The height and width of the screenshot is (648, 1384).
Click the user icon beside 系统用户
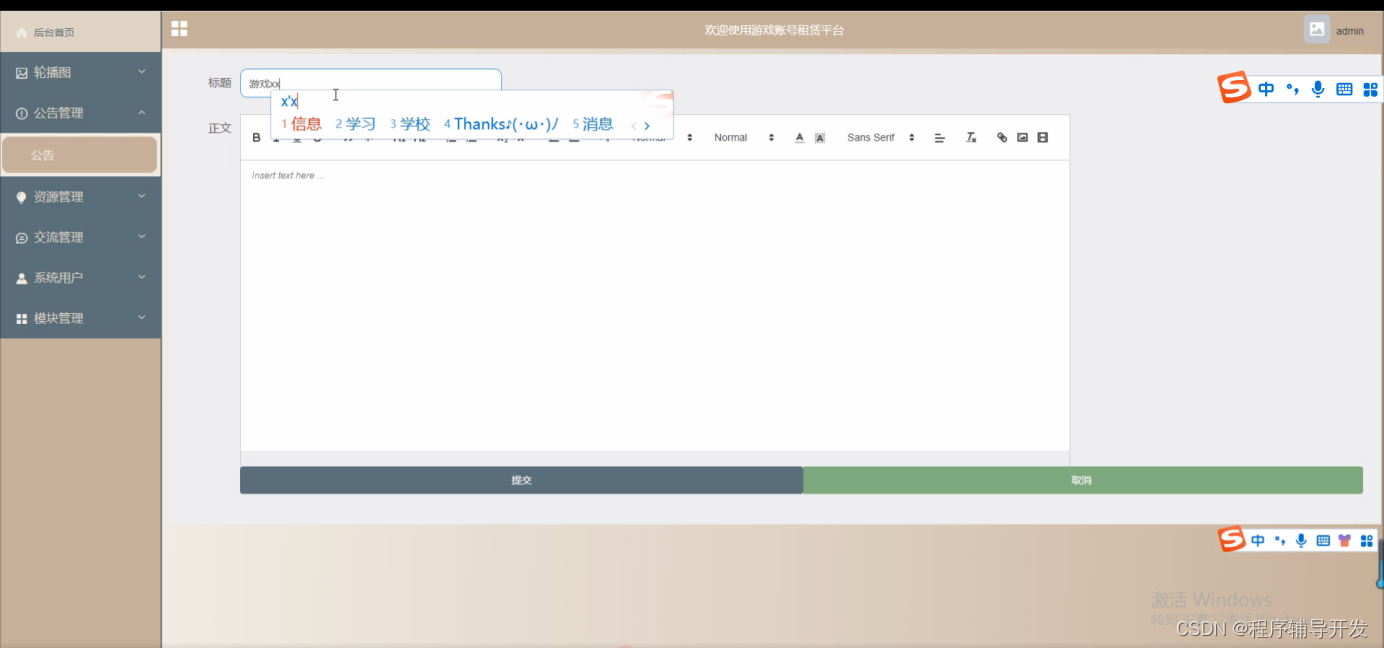pyautogui.click(x=22, y=279)
